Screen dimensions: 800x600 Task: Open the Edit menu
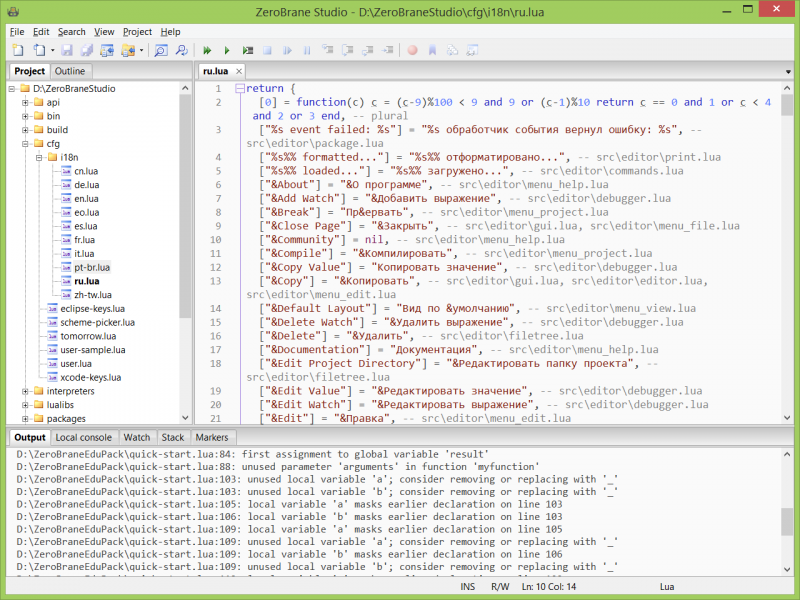[x=41, y=32]
